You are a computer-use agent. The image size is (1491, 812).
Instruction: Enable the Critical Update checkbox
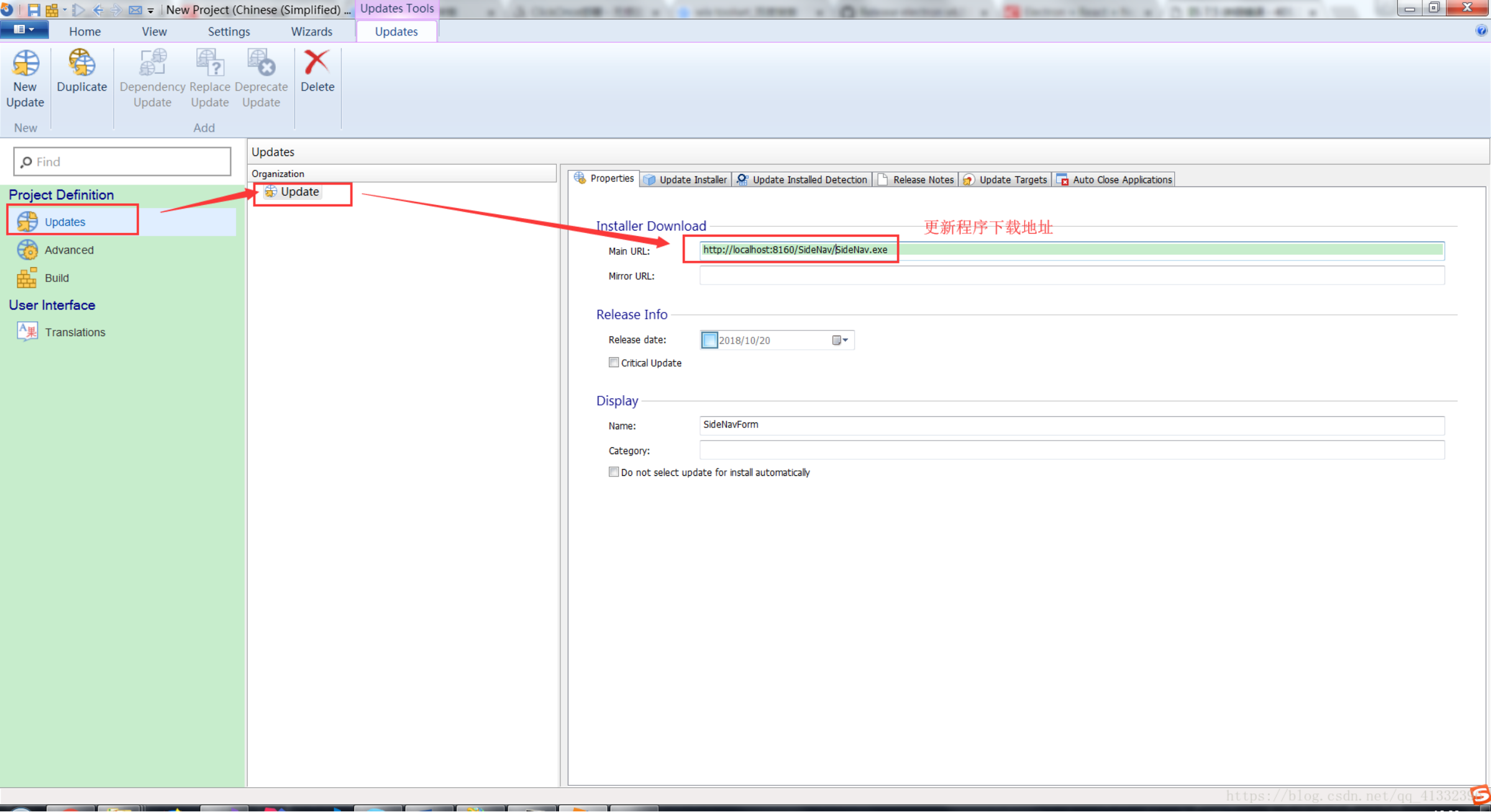click(x=614, y=362)
